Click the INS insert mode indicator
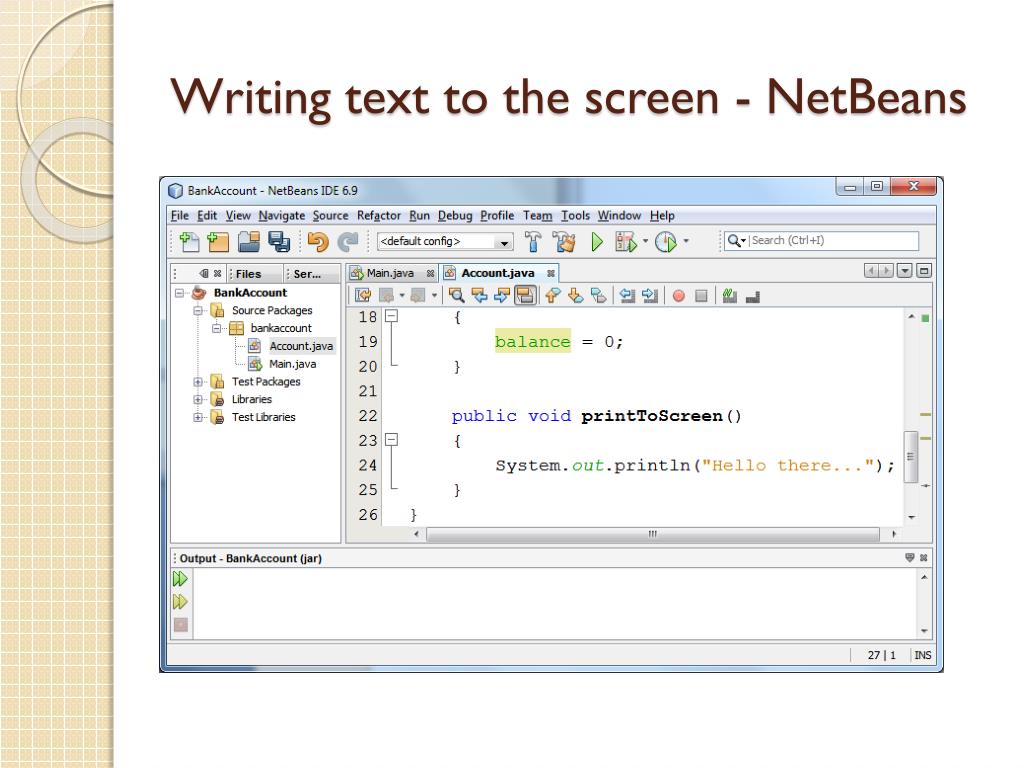This screenshot has height=768, width=1024. point(923,655)
